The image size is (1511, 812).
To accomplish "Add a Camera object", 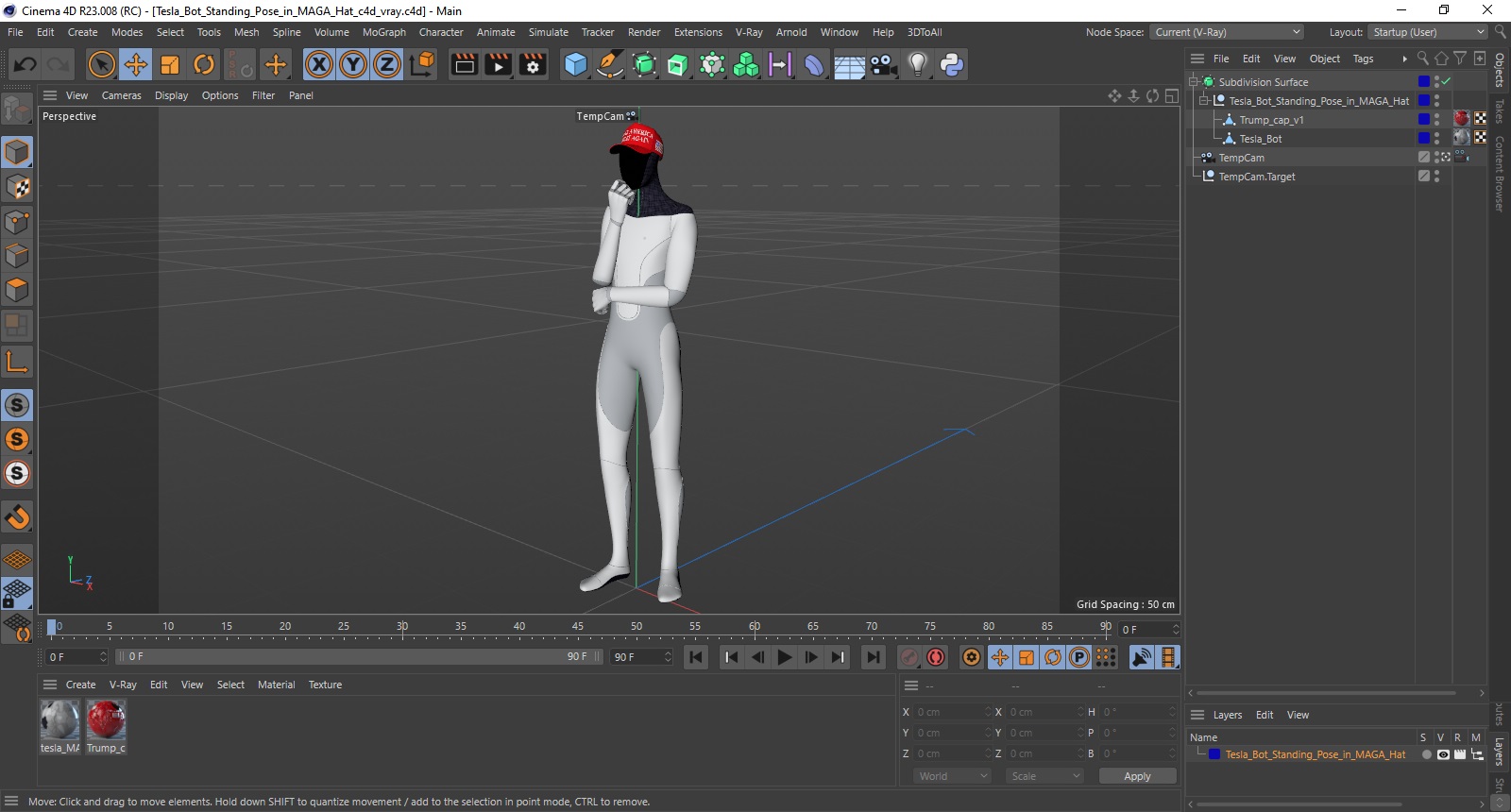I will (x=883, y=64).
